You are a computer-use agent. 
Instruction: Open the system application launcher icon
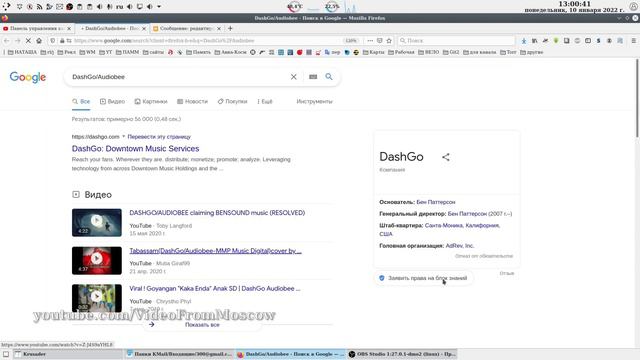[6, 7]
